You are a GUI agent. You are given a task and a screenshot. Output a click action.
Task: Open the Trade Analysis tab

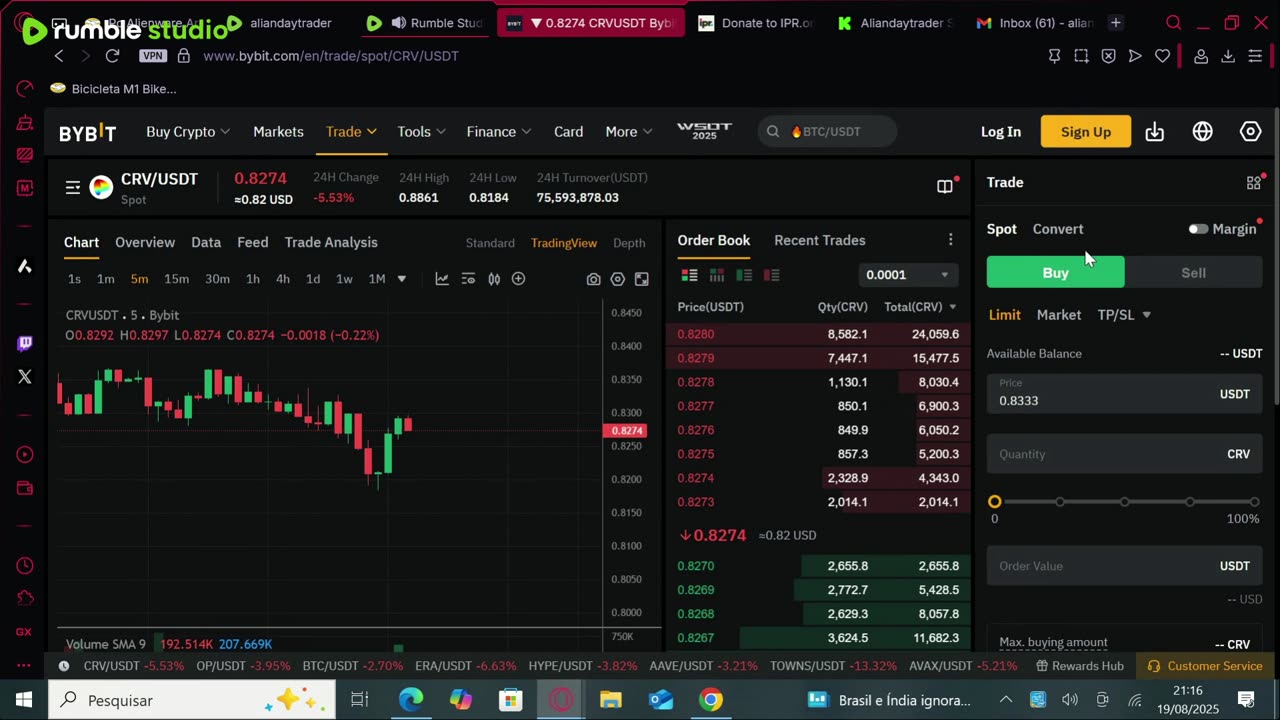coord(331,242)
